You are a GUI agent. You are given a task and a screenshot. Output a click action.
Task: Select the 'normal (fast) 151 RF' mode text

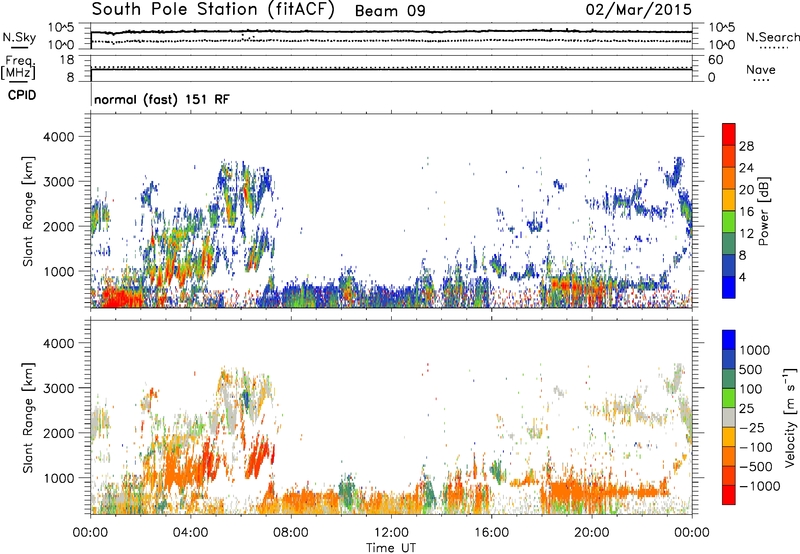pos(162,99)
